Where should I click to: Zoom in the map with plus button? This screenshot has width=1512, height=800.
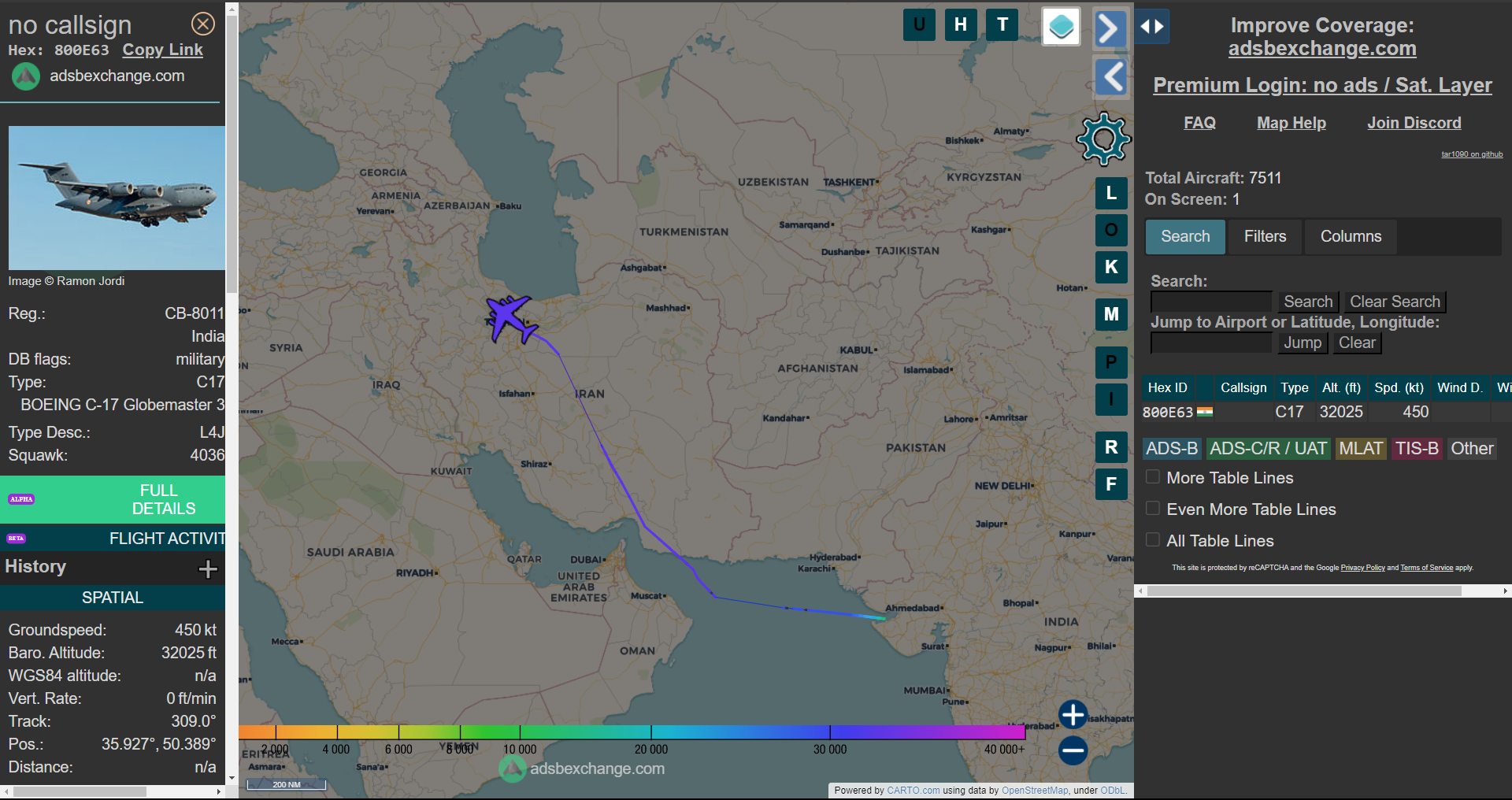1073,715
